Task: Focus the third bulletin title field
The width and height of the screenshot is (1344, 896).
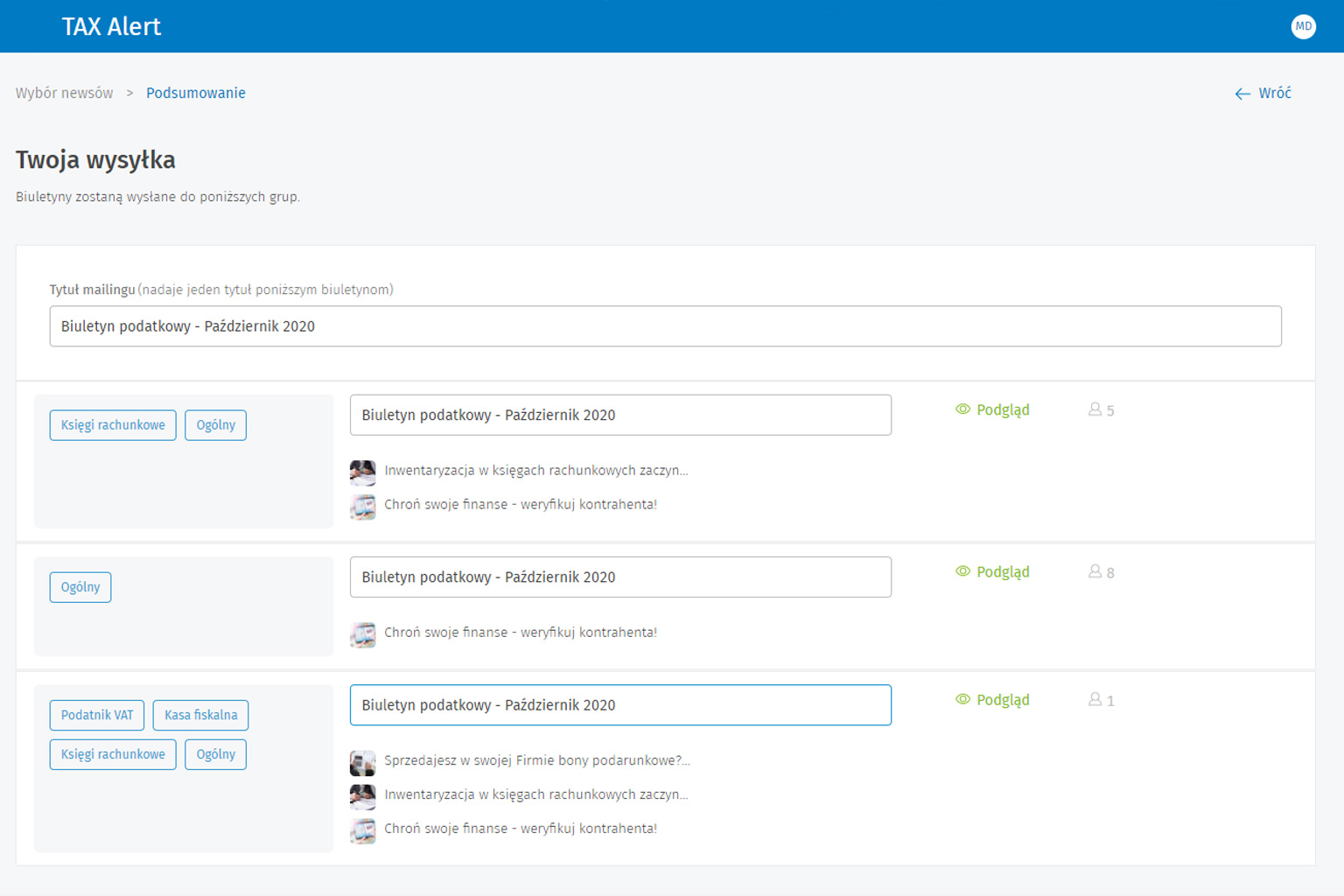Action: (620, 705)
